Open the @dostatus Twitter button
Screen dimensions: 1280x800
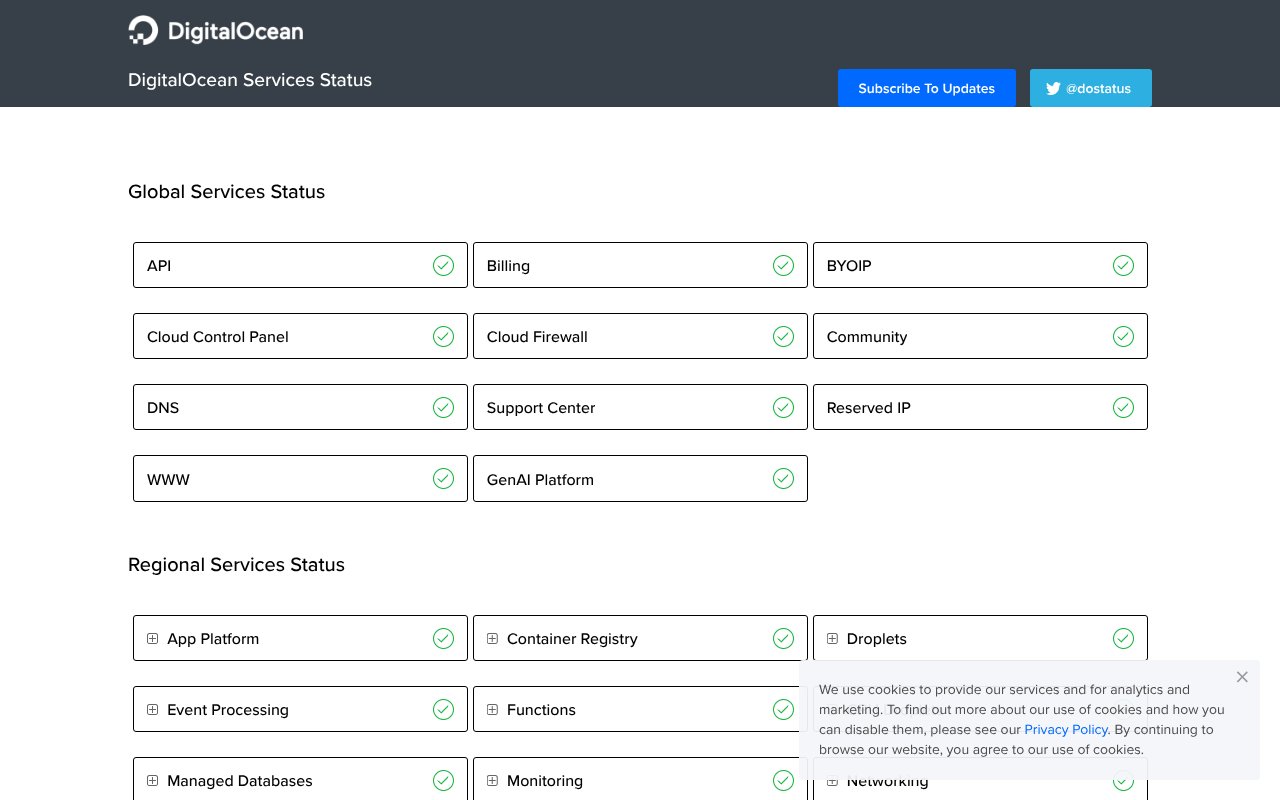[1090, 88]
